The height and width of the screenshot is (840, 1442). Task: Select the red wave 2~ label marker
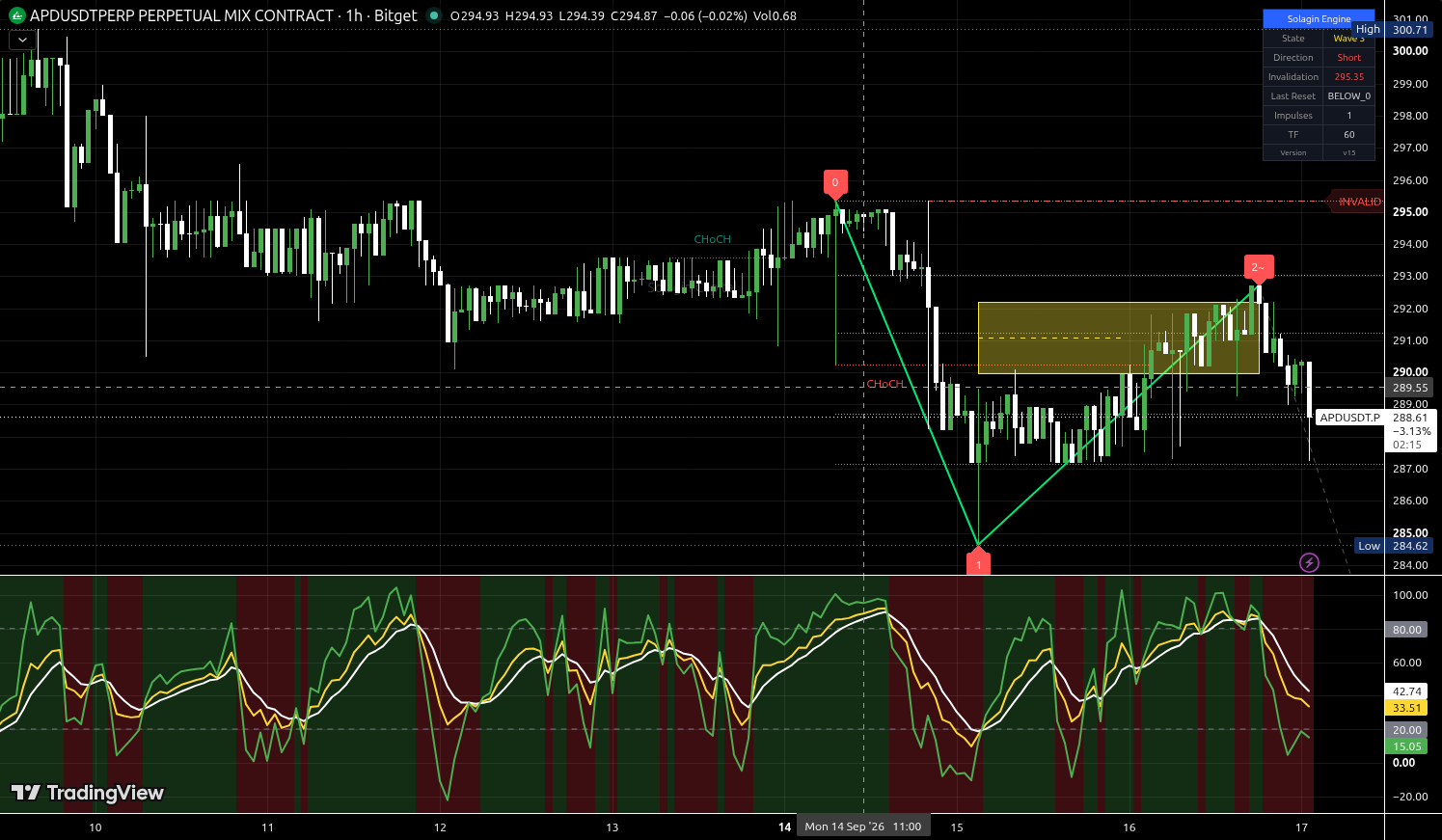click(x=1258, y=267)
